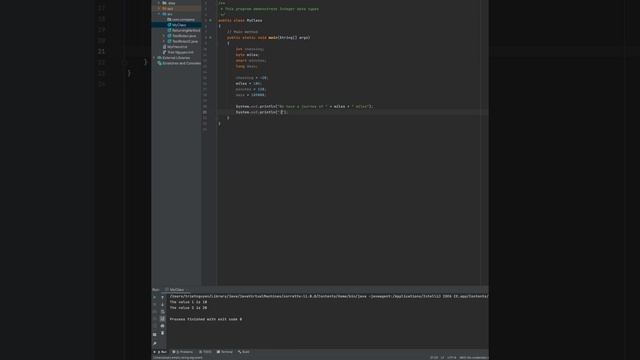This screenshot has height=360, width=640.
Task: Toggle soft-wrap icon in Run console
Action: pos(162,312)
